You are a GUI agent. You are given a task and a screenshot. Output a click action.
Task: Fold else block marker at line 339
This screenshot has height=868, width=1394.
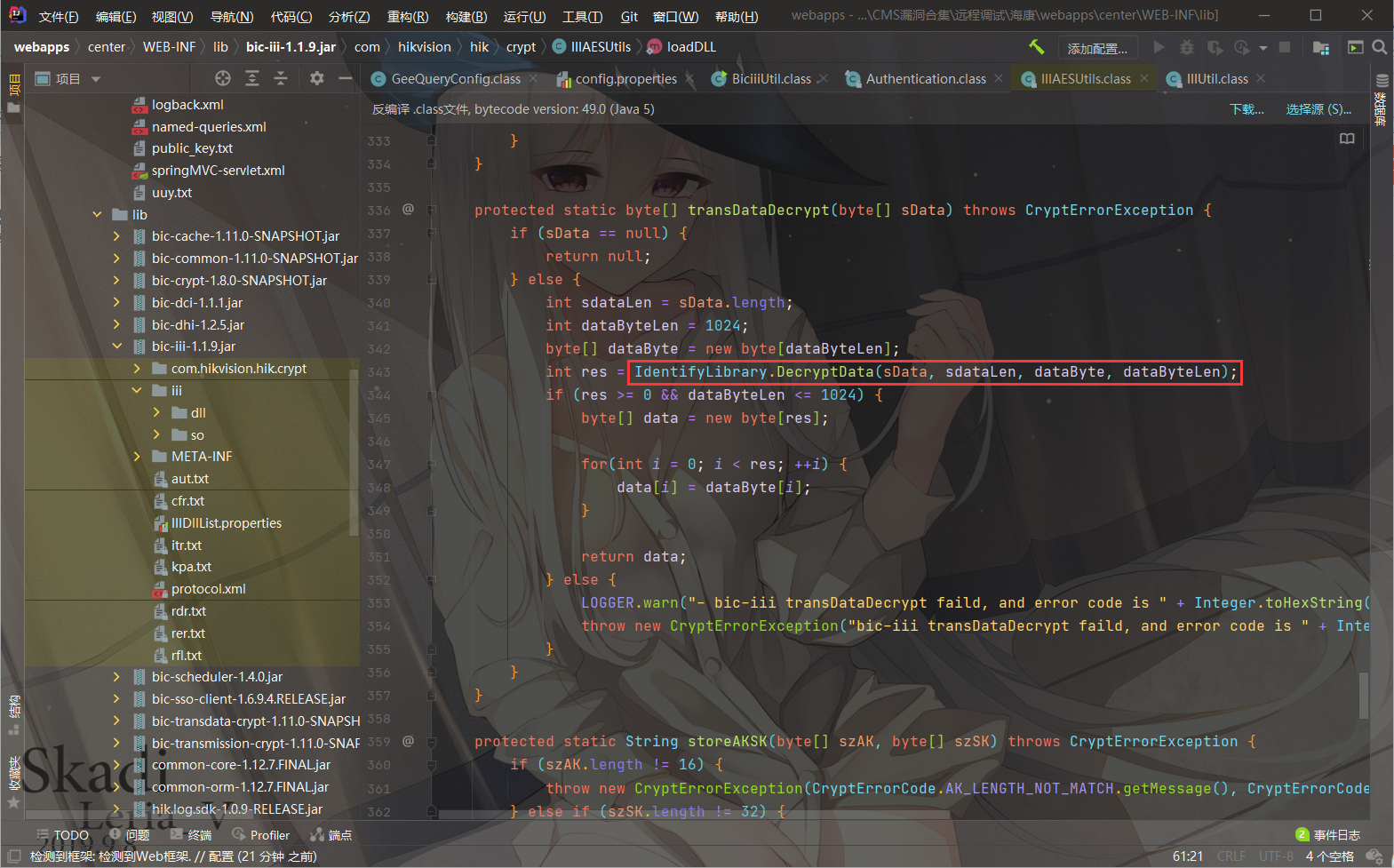432,279
